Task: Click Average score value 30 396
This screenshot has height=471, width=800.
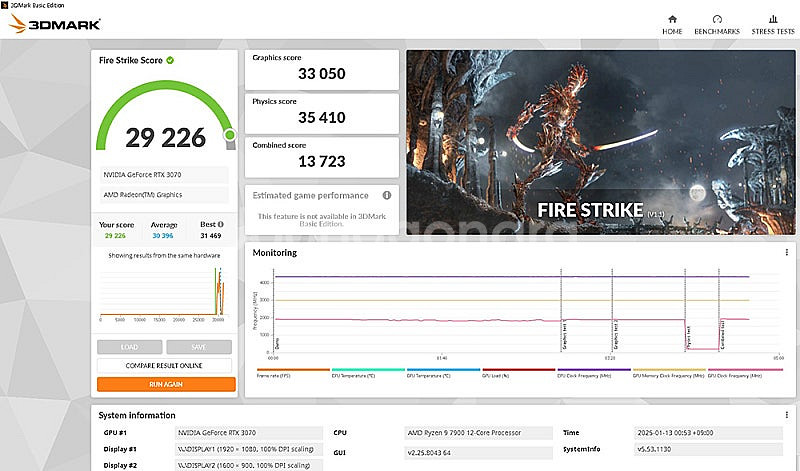Action: point(163,236)
